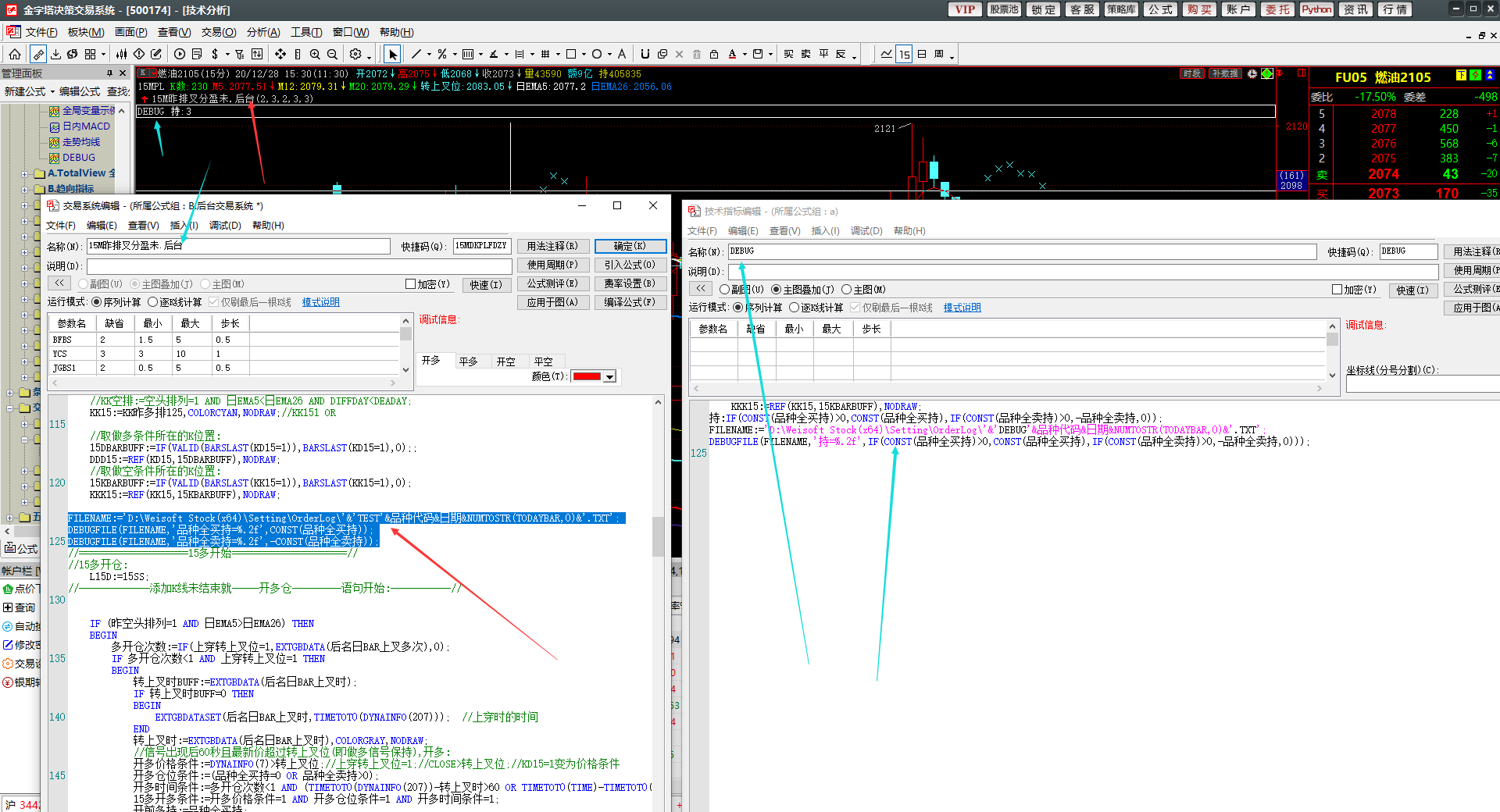1500x812 pixels.
Task: Click the font color A icon
Action: 732,54
